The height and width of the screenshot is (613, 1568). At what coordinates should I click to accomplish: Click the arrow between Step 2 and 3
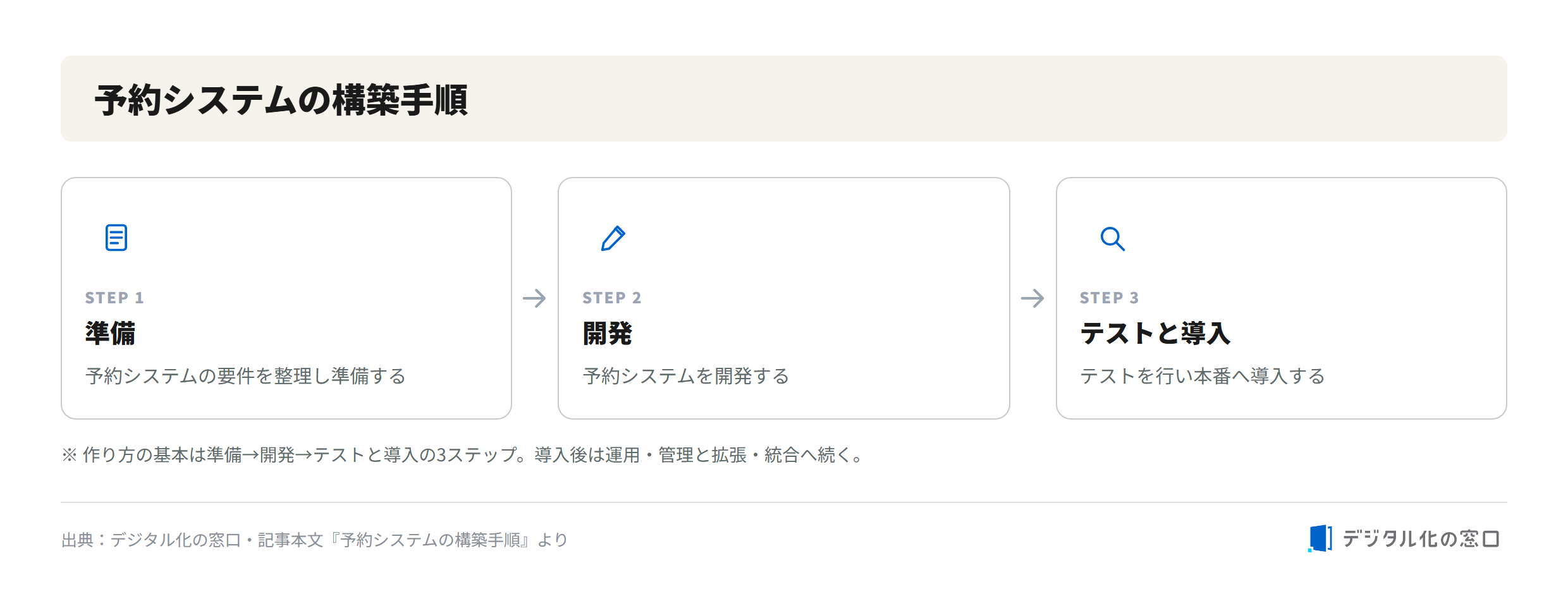click(1032, 298)
